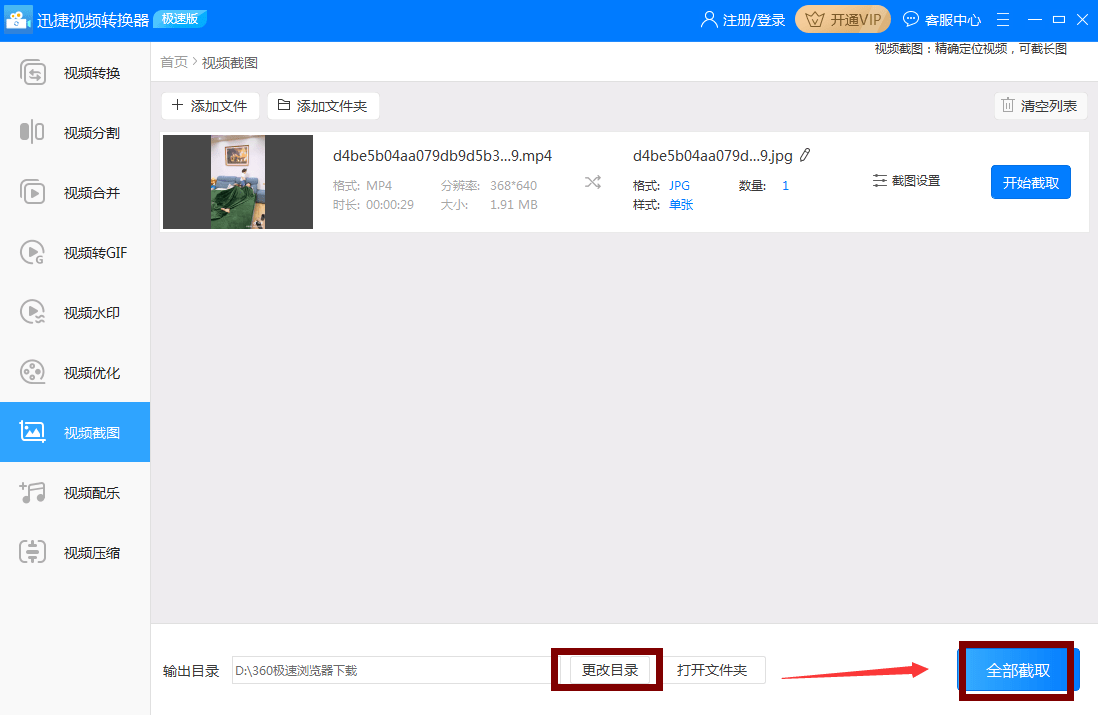Open 视频转换 in the sidebar
Viewport: 1098px width, 715px height.
pos(75,73)
